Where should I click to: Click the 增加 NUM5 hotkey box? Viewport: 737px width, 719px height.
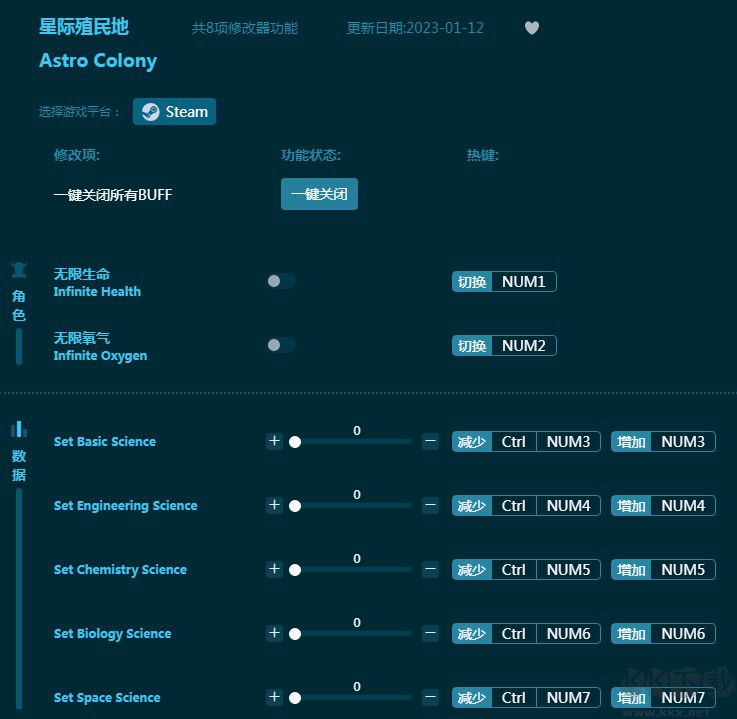click(x=663, y=569)
